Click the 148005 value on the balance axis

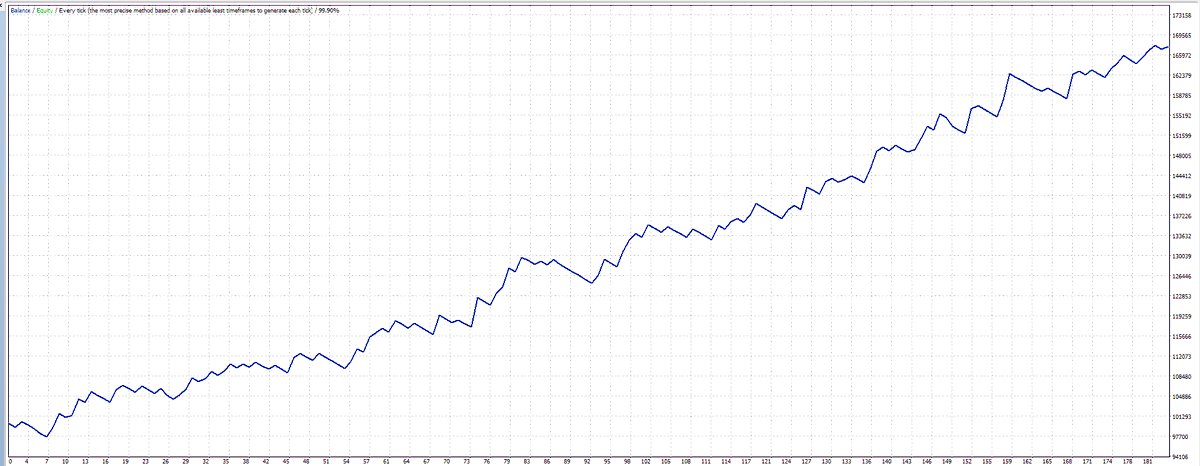pyautogui.click(x=1182, y=156)
